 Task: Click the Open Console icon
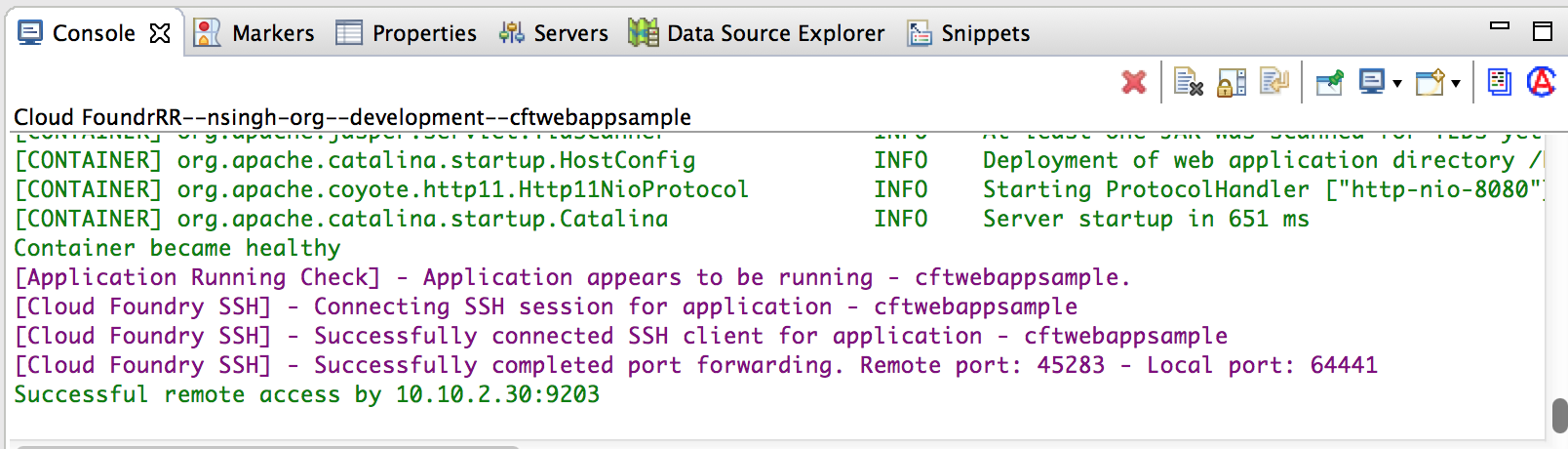1431,82
